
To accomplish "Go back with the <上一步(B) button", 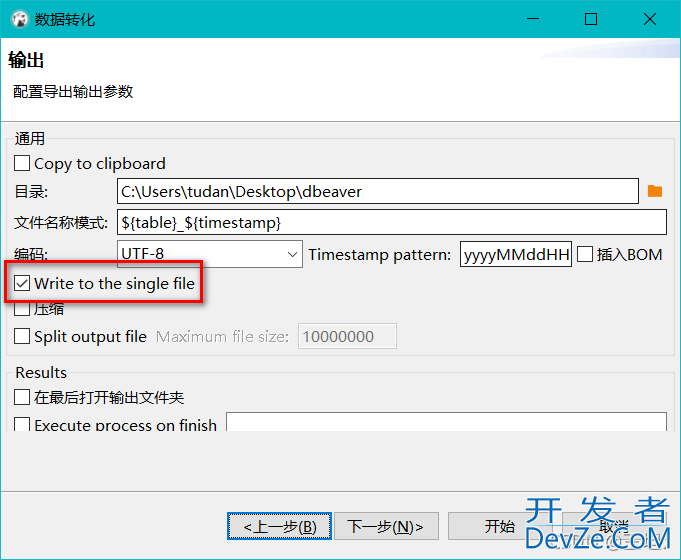I will pos(279,526).
